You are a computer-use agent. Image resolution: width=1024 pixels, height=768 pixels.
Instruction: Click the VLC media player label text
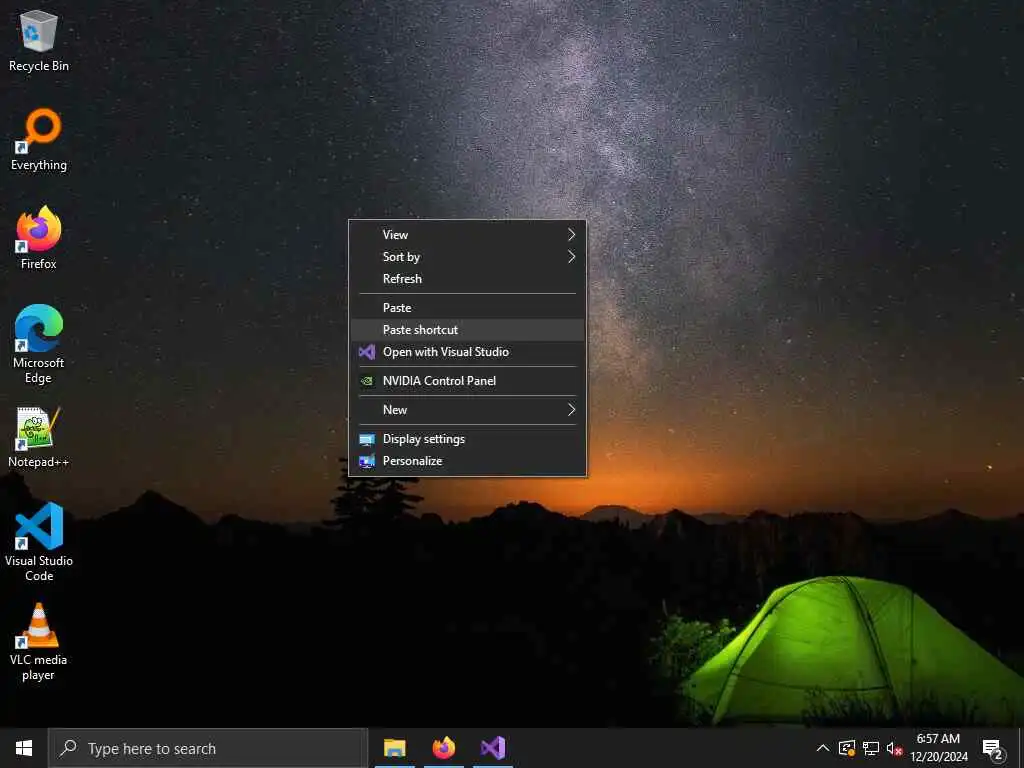39,667
